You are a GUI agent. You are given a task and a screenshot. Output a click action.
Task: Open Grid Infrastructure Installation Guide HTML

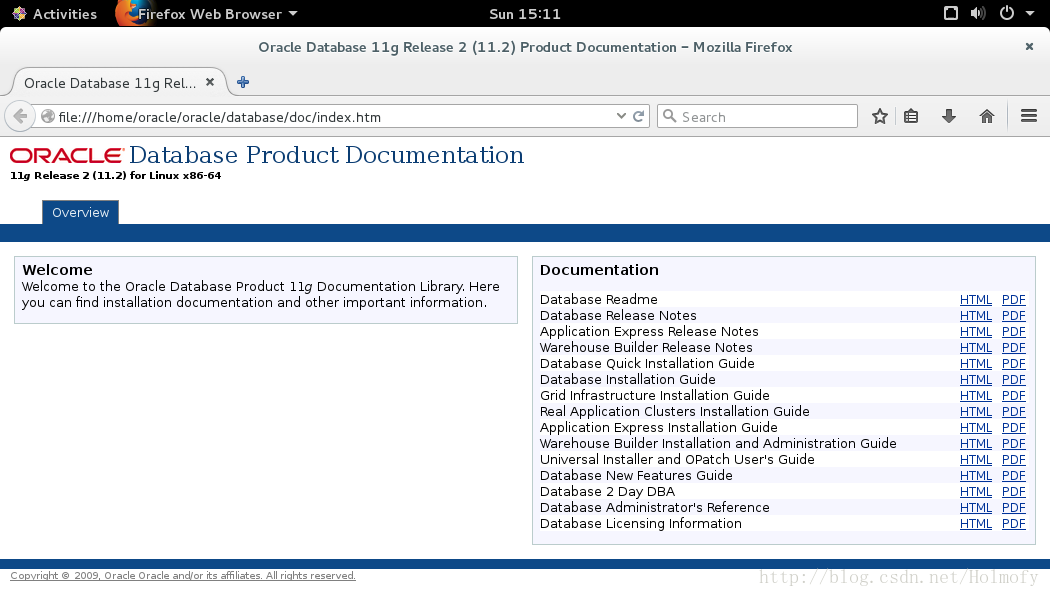976,396
